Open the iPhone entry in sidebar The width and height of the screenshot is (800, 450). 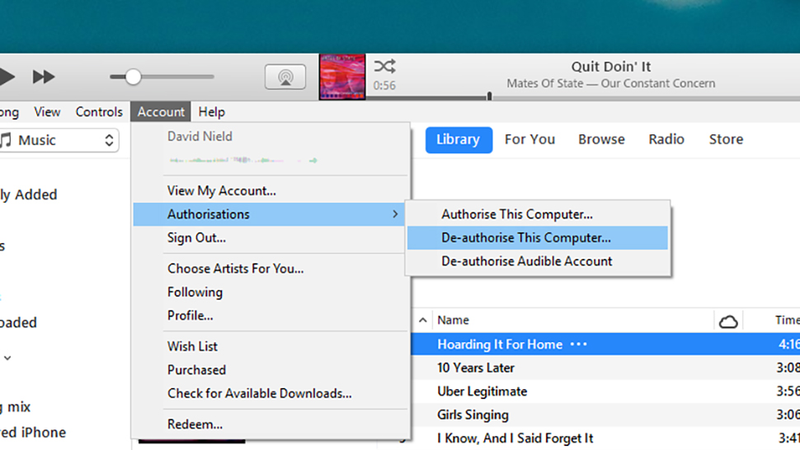point(33,433)
